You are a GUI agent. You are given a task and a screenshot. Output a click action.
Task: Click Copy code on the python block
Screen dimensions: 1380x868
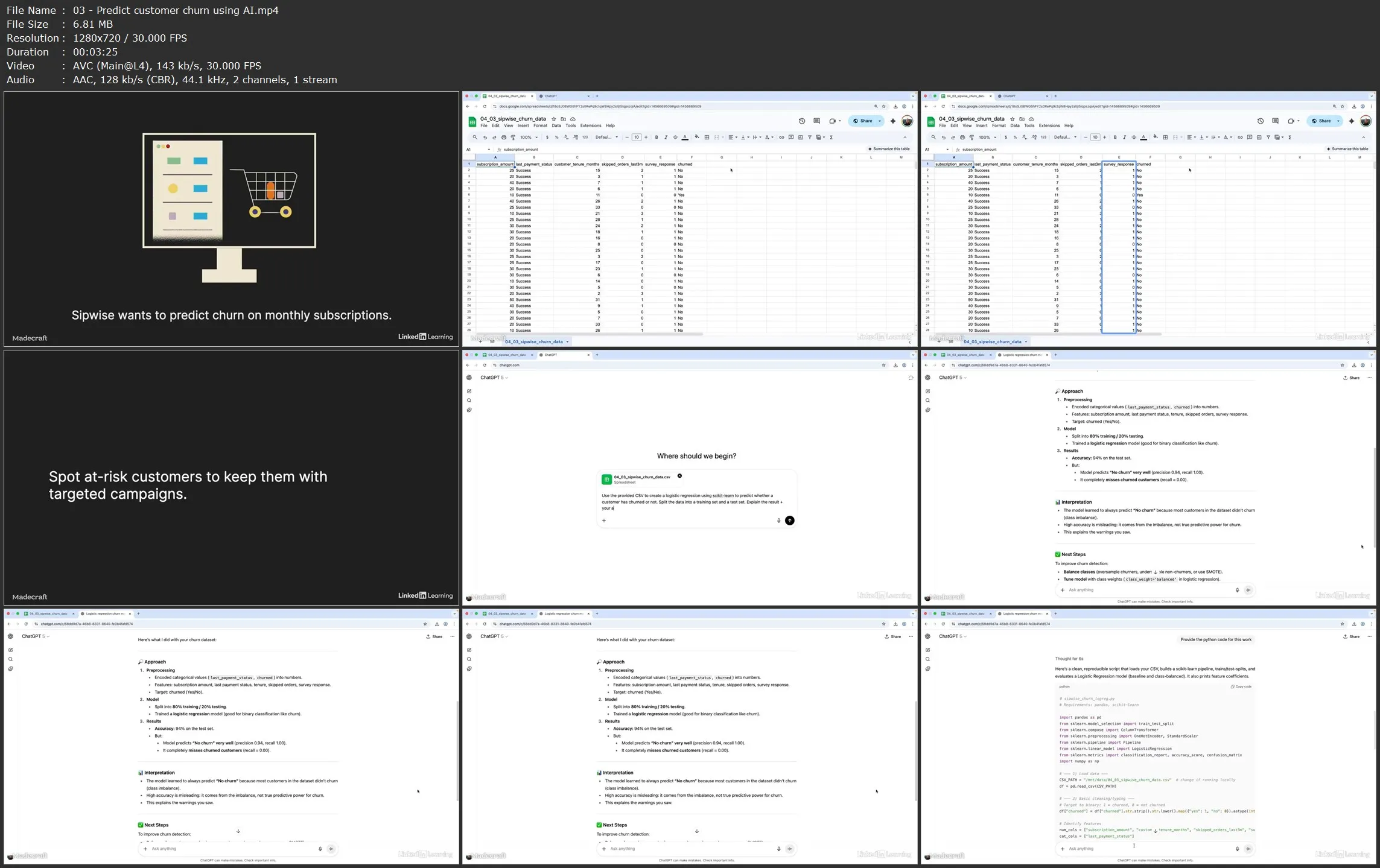pos(1241,686)
